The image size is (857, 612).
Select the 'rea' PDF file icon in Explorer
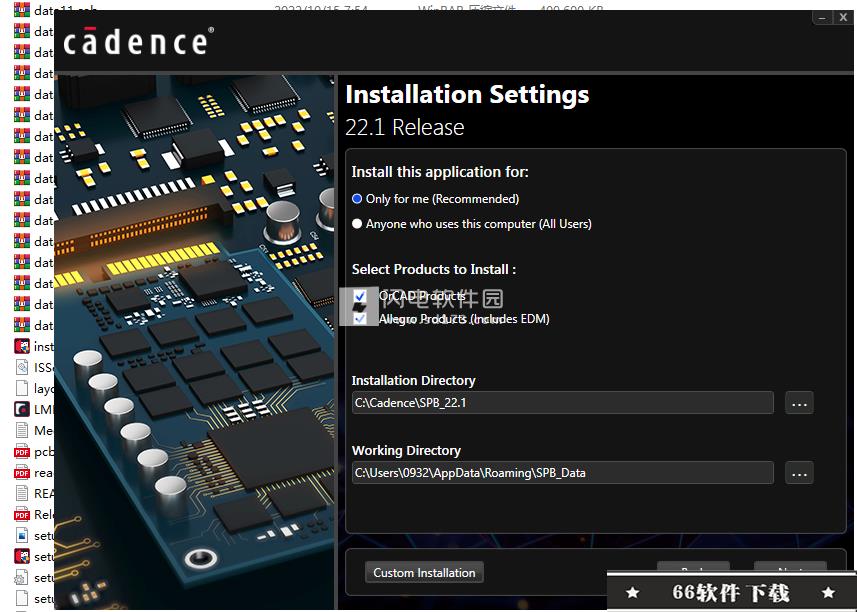point(22,472)
